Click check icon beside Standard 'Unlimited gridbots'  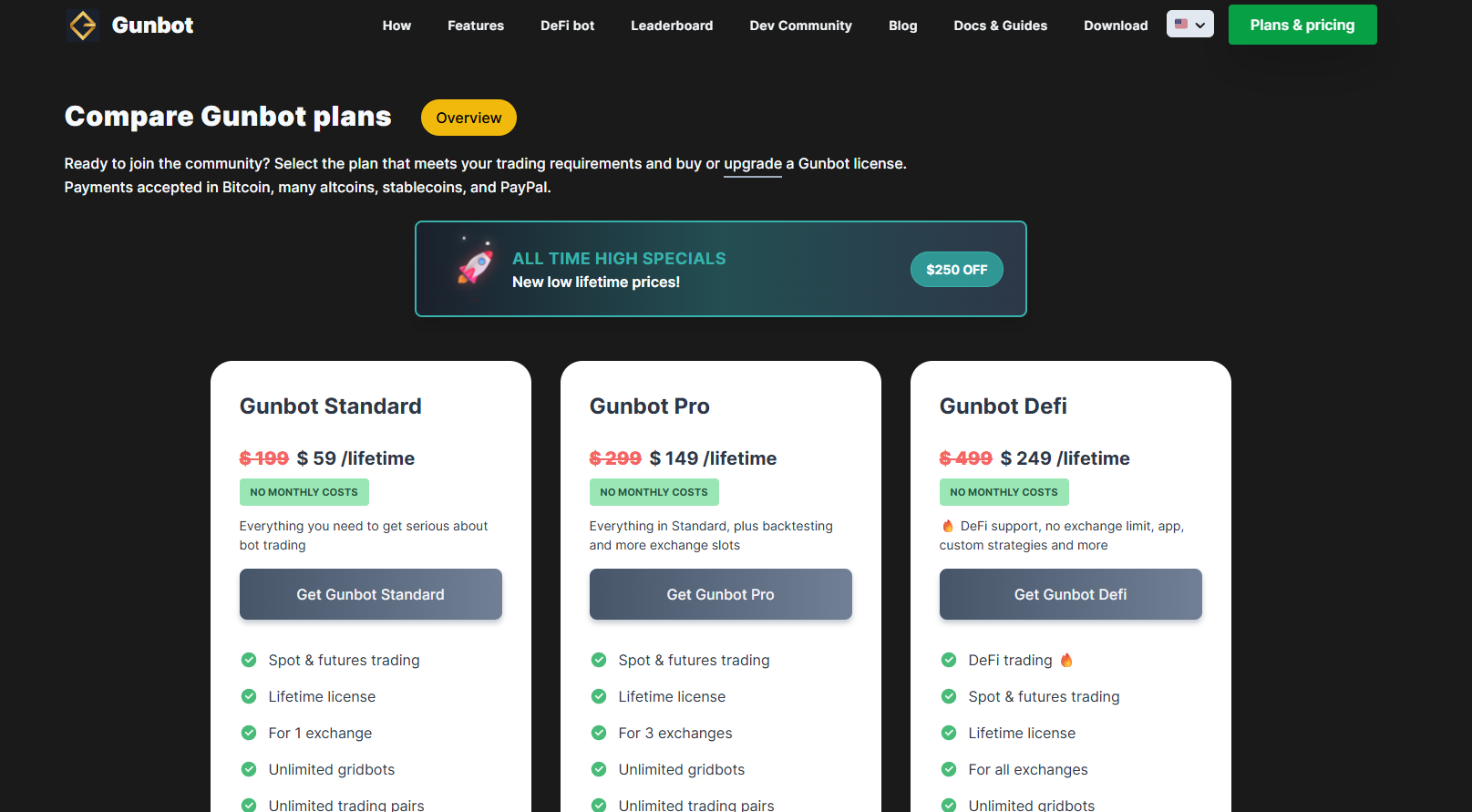[249, 769]
